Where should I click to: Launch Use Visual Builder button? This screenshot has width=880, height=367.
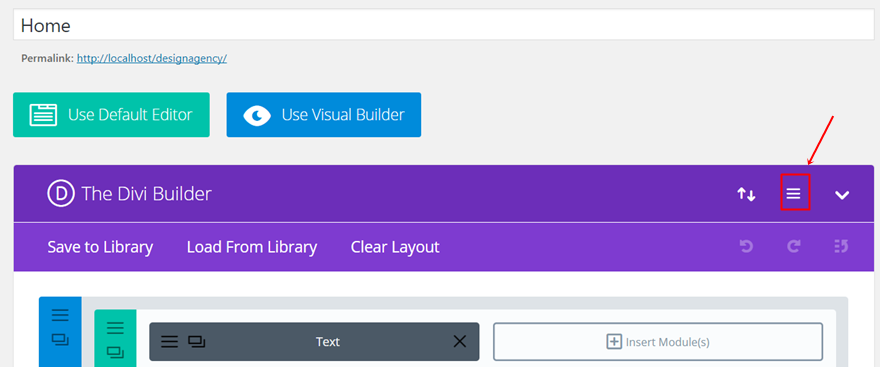point(324,115)
